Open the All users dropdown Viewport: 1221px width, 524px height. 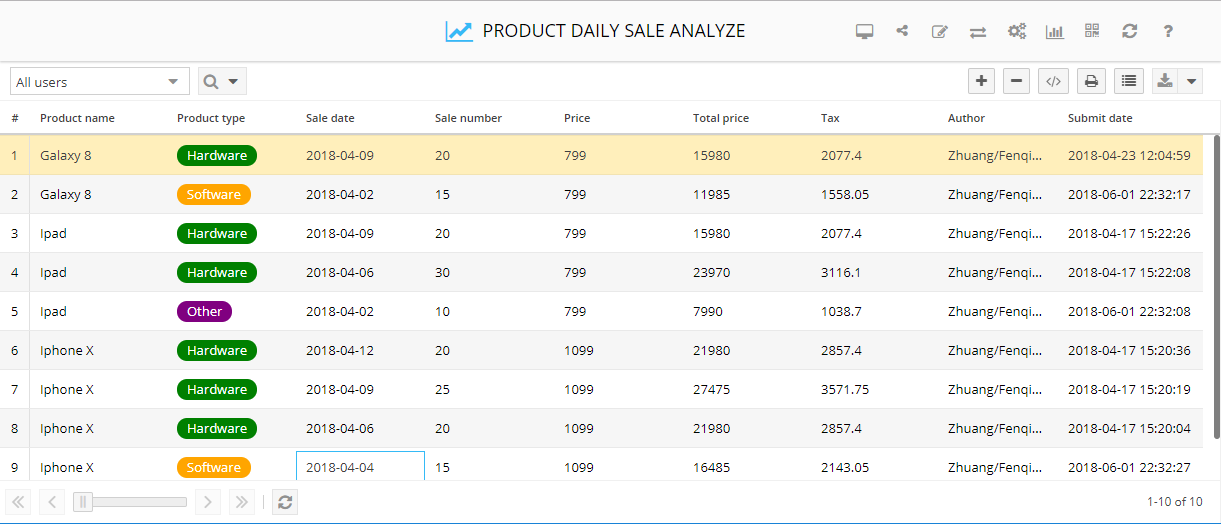coord(100,82)
